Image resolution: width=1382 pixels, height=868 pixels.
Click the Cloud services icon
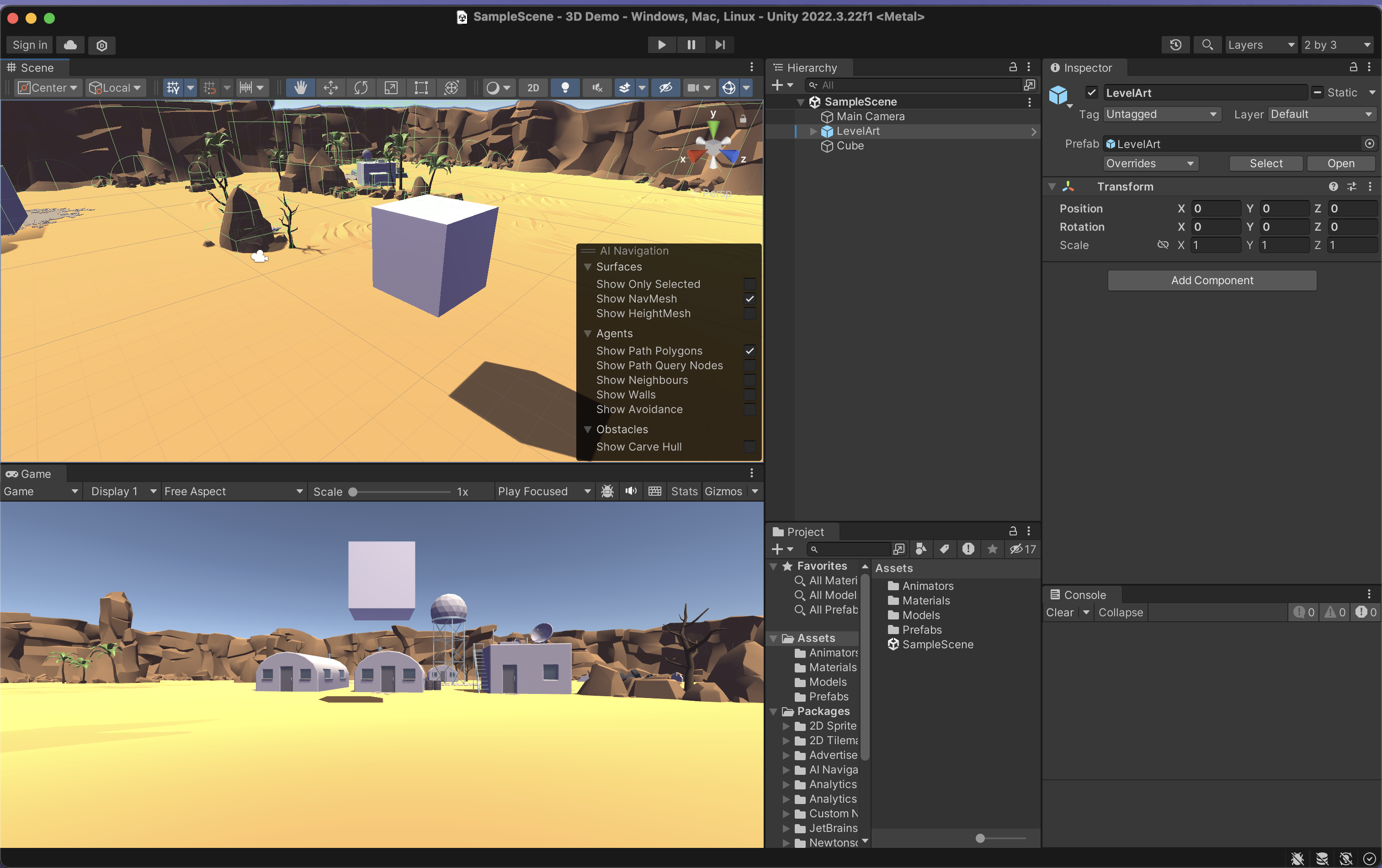click(70, 45)
